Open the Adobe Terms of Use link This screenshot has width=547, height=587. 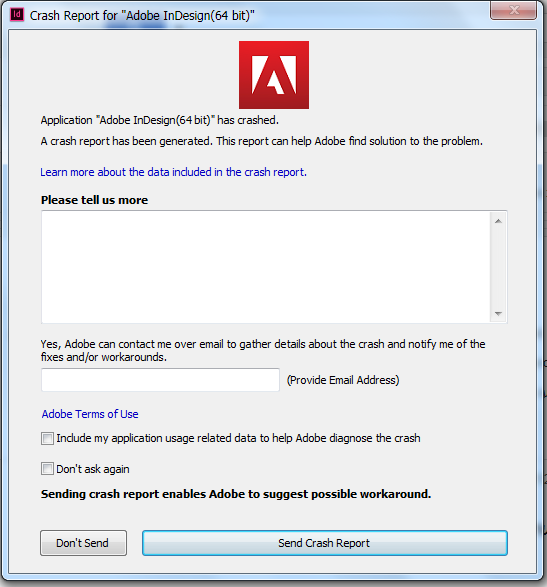click(90, 414)
